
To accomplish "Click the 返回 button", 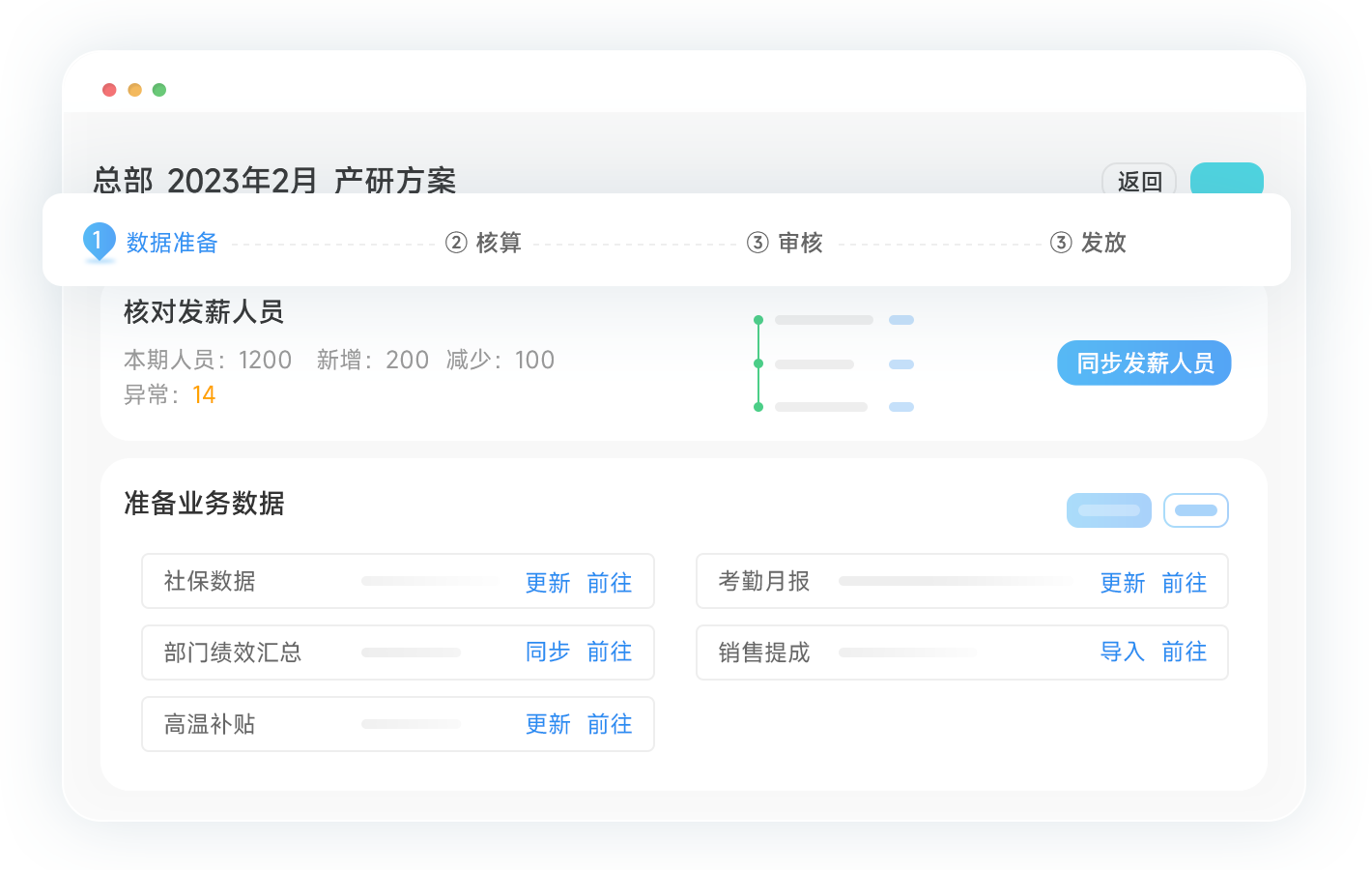I will [x=1138, y=181].
